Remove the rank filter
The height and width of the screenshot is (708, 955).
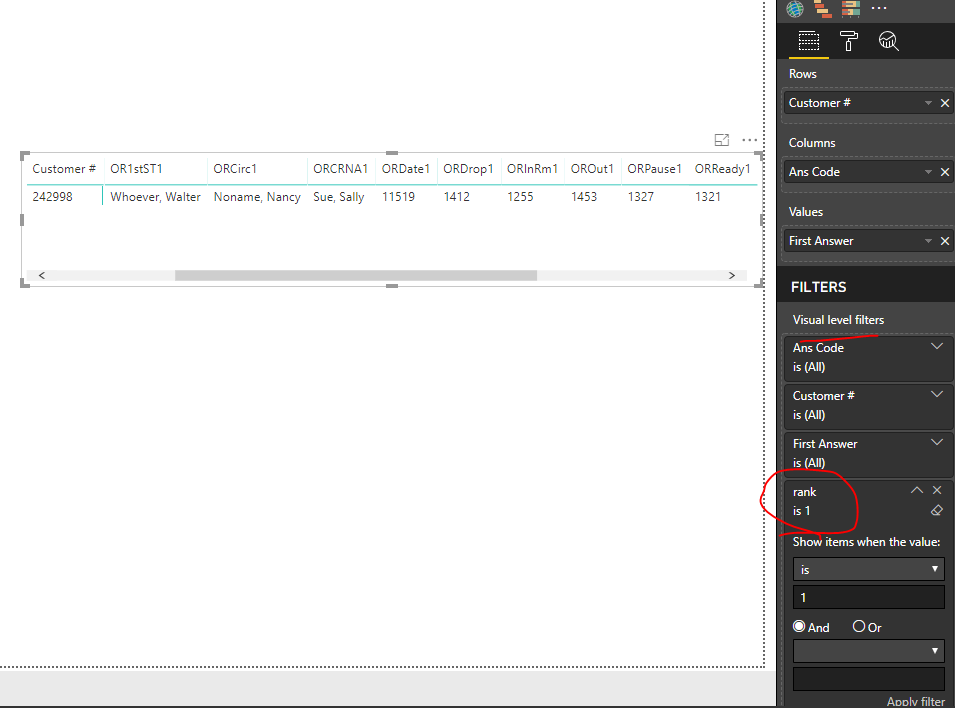(937, 490)
